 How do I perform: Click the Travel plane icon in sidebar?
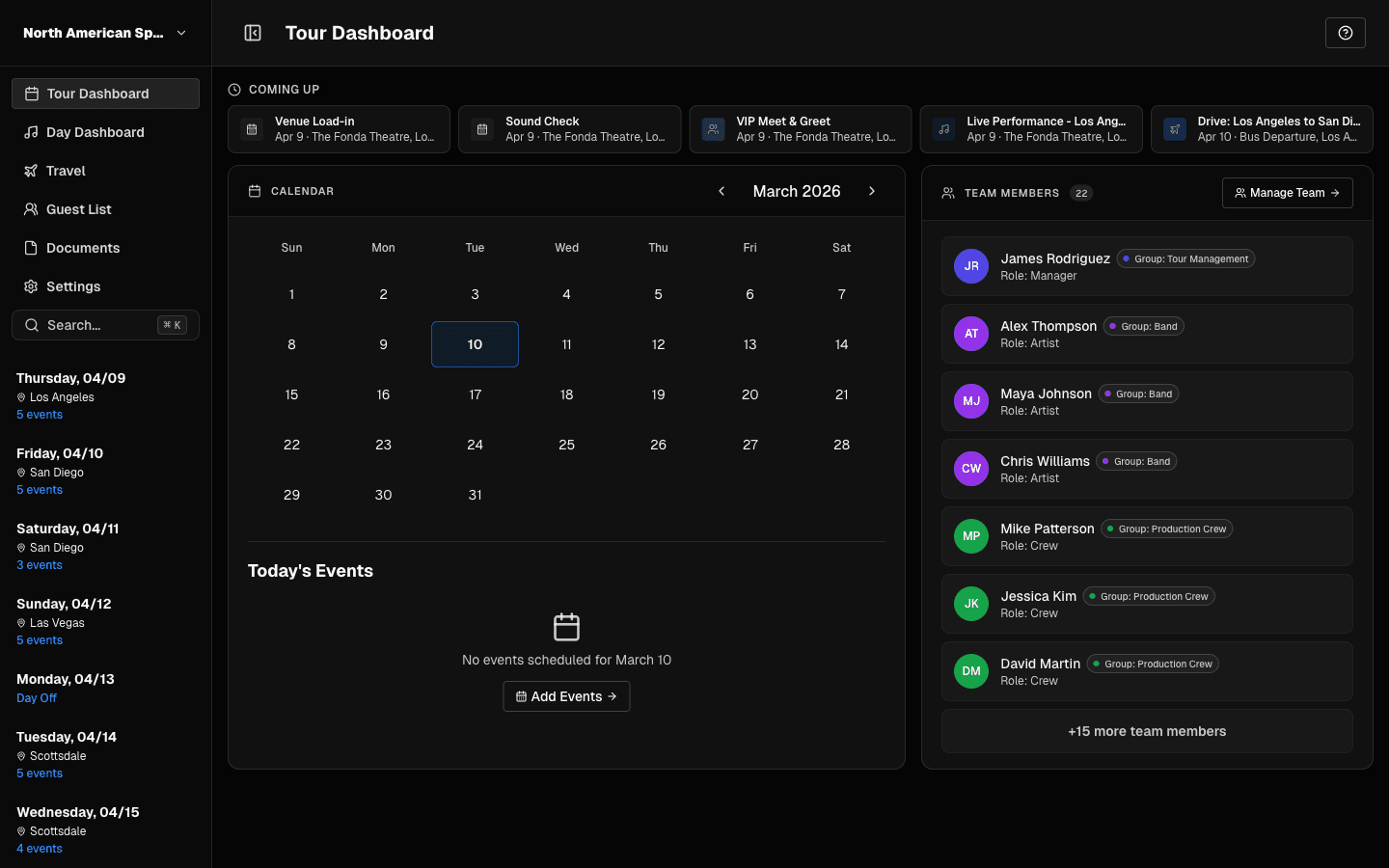tap(29, 171)
